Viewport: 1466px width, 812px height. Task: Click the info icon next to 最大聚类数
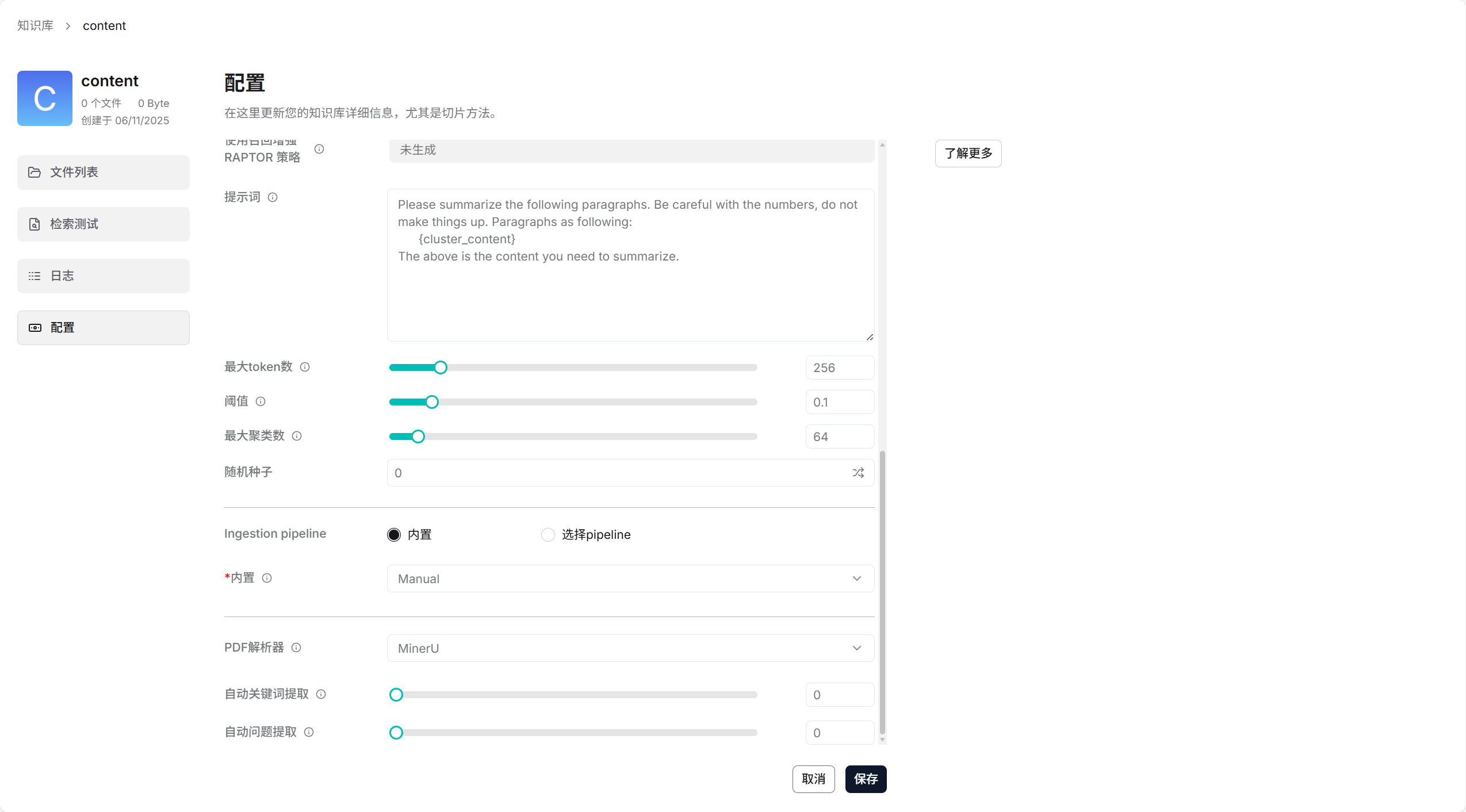(297, 436)
